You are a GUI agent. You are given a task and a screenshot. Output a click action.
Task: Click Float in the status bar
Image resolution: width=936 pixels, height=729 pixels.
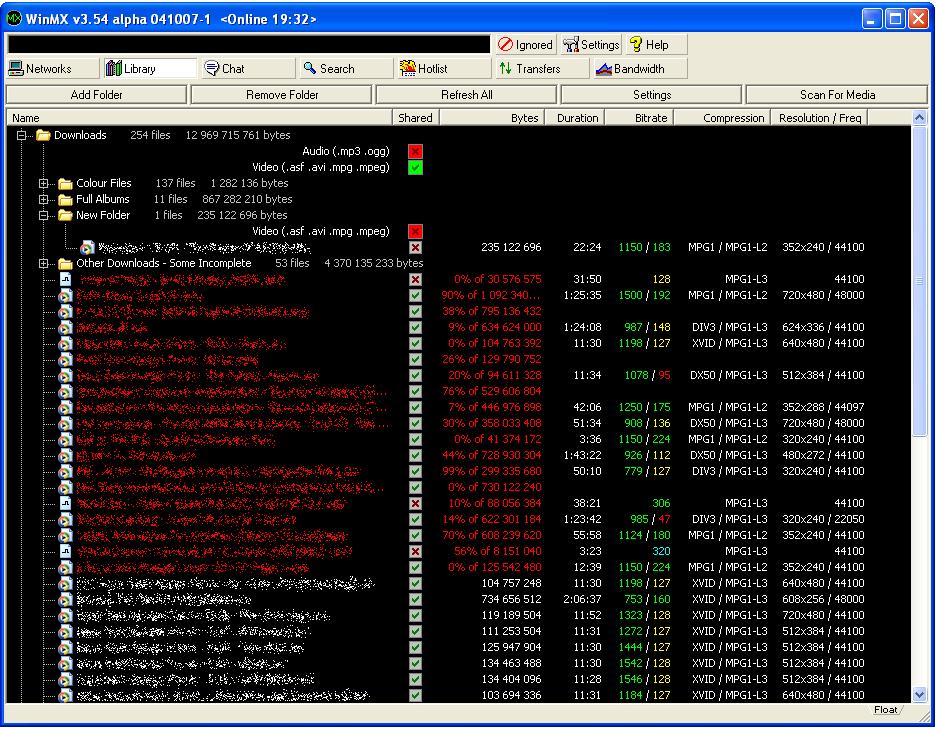(x=885, y=710)
